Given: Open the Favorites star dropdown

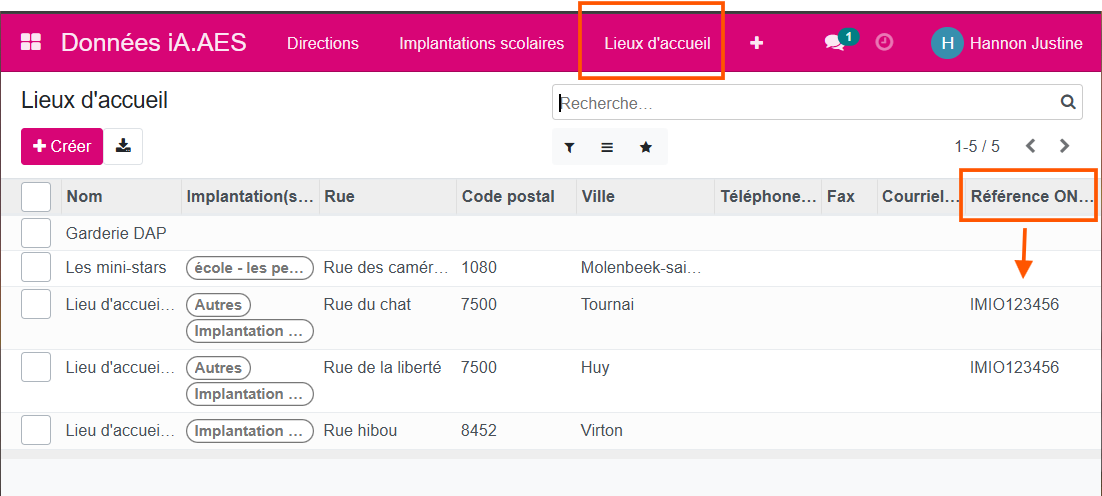Looking at the screenshot, I should (646, 147).
